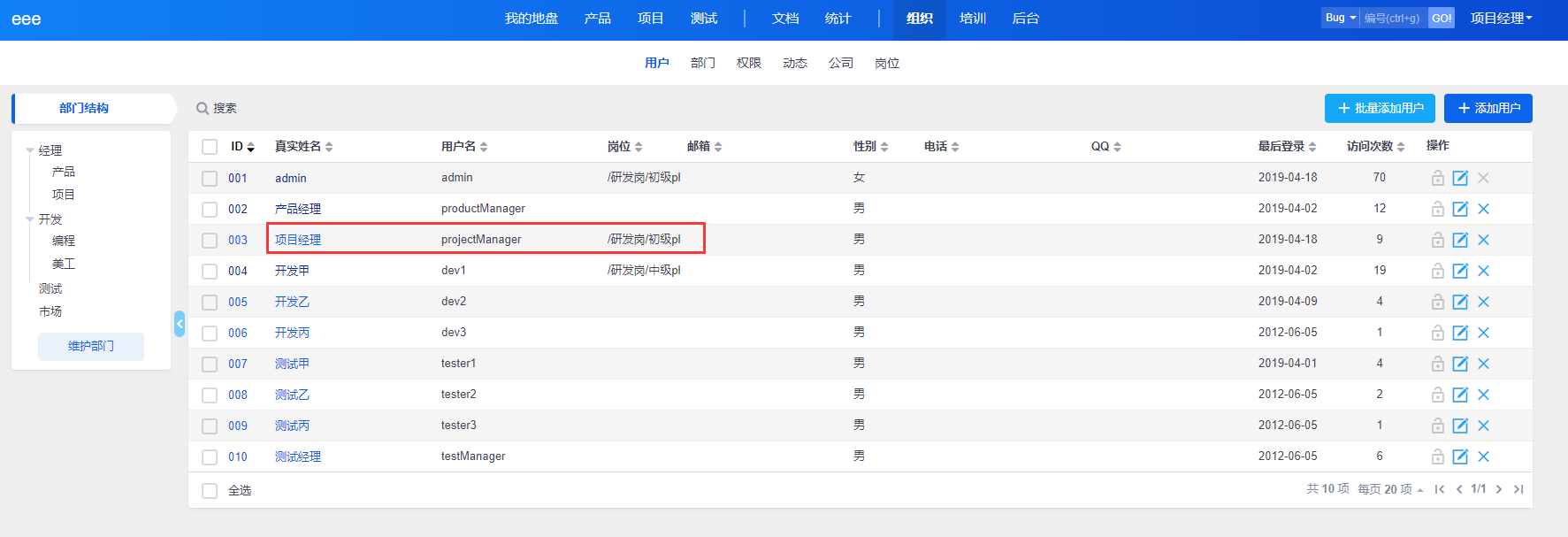
Task: Click 添加用户 button
Action: click(x=1488, y=108)
